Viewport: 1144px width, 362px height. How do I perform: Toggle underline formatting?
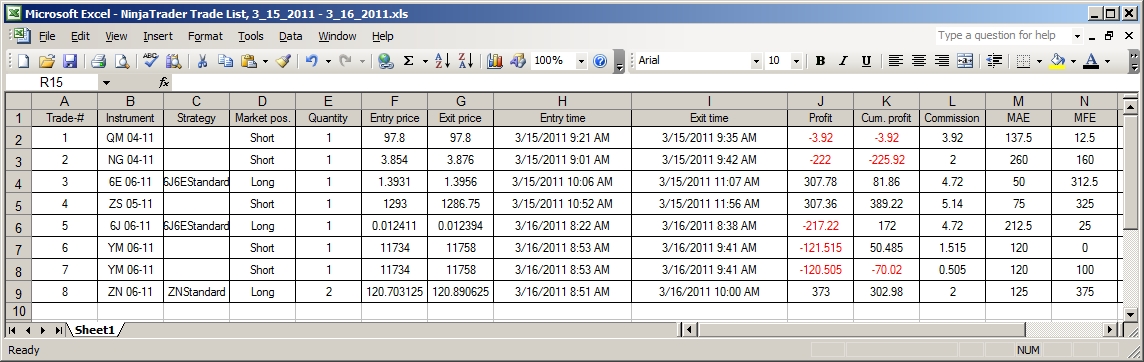[866, 61]
